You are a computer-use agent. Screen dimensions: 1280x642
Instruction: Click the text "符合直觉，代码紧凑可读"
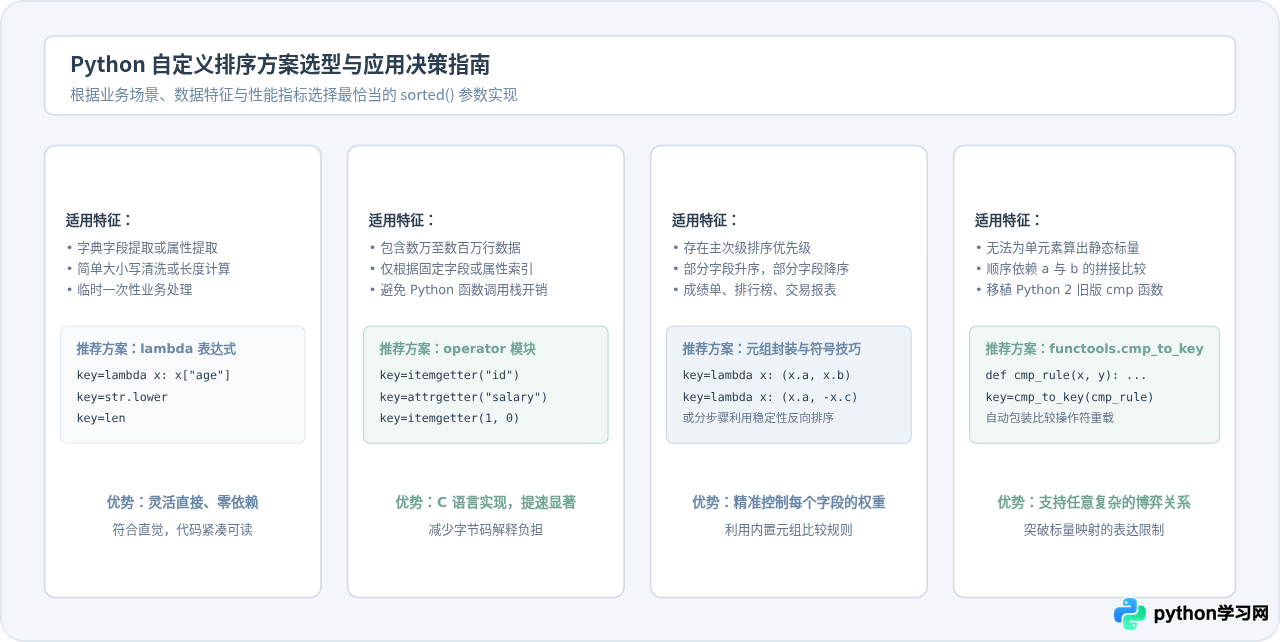(183, 530)
